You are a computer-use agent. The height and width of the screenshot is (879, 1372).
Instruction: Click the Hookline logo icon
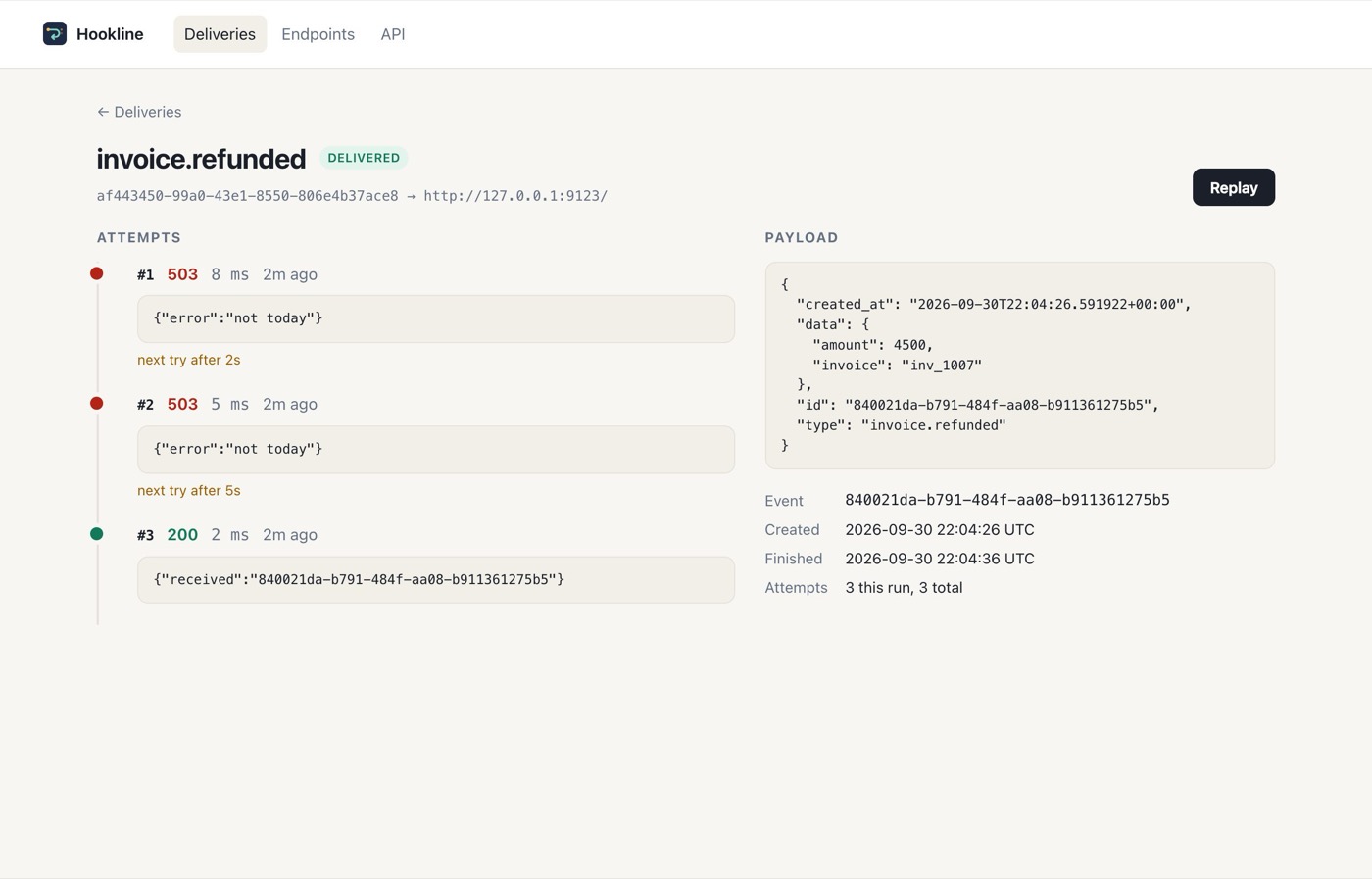click(x=55, y=34)
